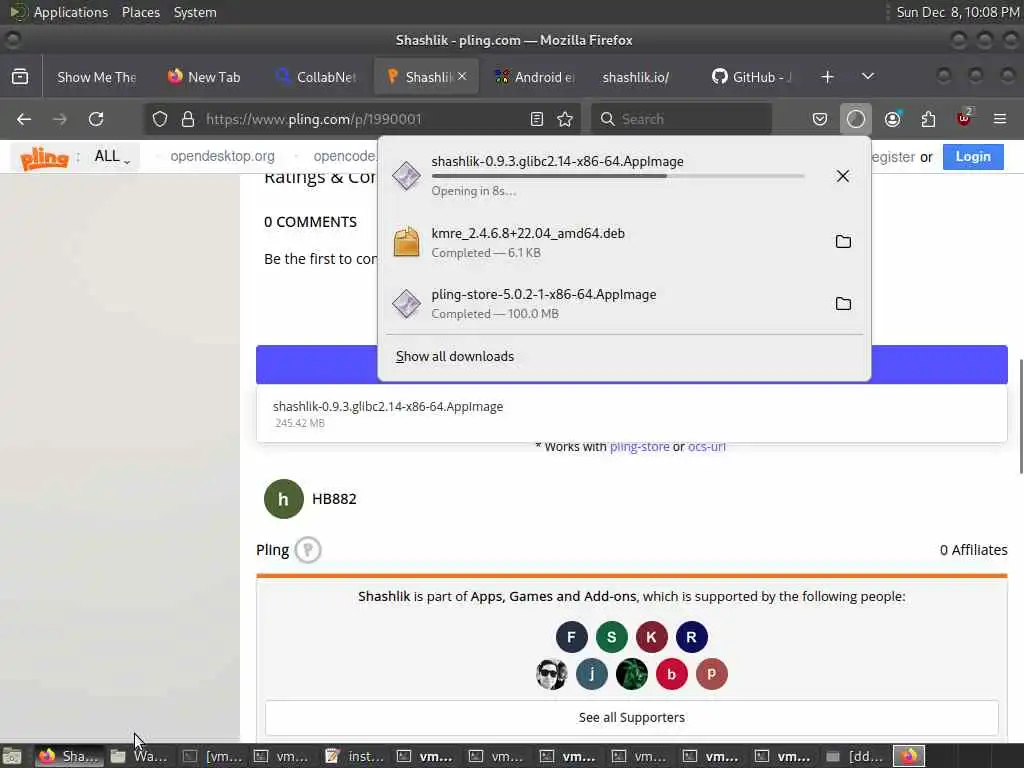Click the HB882 username link
1024x768 pixels.
point(334,499)
